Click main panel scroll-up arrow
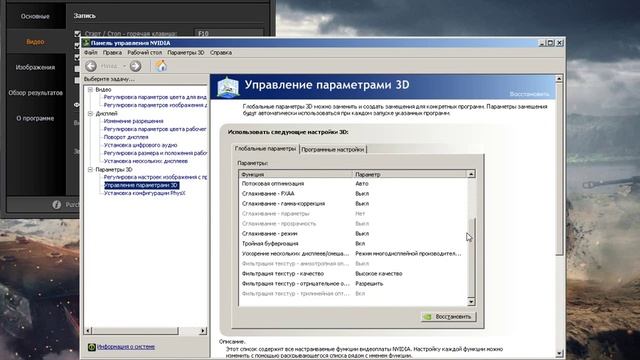Viewport: 640px width, 360px height. coord(559,78)
